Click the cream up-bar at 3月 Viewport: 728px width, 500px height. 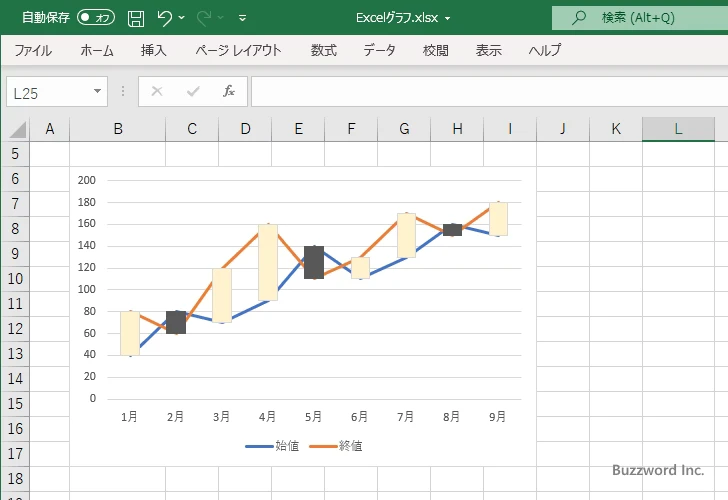(x=222, y=295)
